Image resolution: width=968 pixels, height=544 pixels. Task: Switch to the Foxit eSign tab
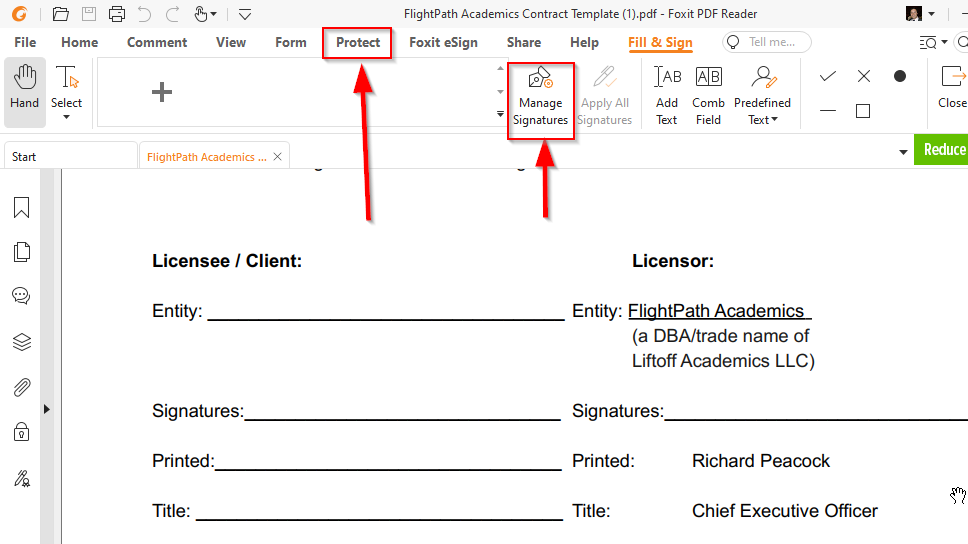click(443, 42)
